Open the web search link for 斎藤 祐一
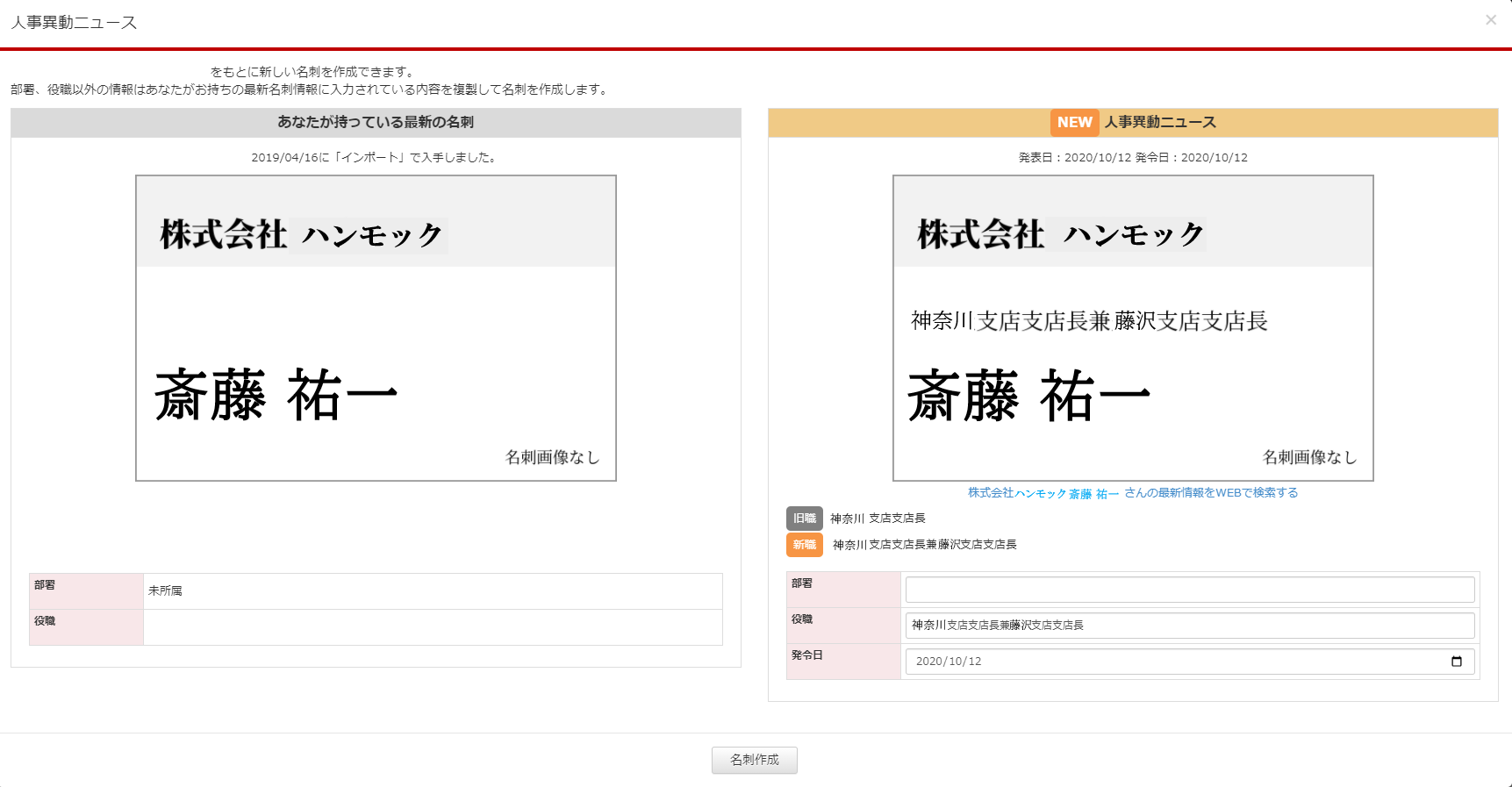Image resolution: width=1512 pixels, height=787 pixels. [x=1132, y=493]
